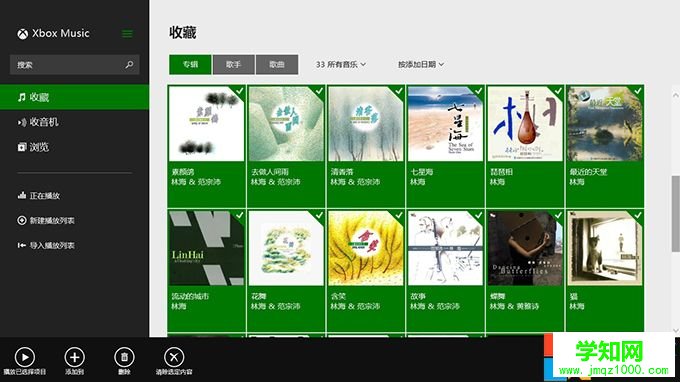Image resolution: width=680 pixels, height=382 pixels.
Task: Uncheck the 含笑 album checkmark
Action: 399,215
